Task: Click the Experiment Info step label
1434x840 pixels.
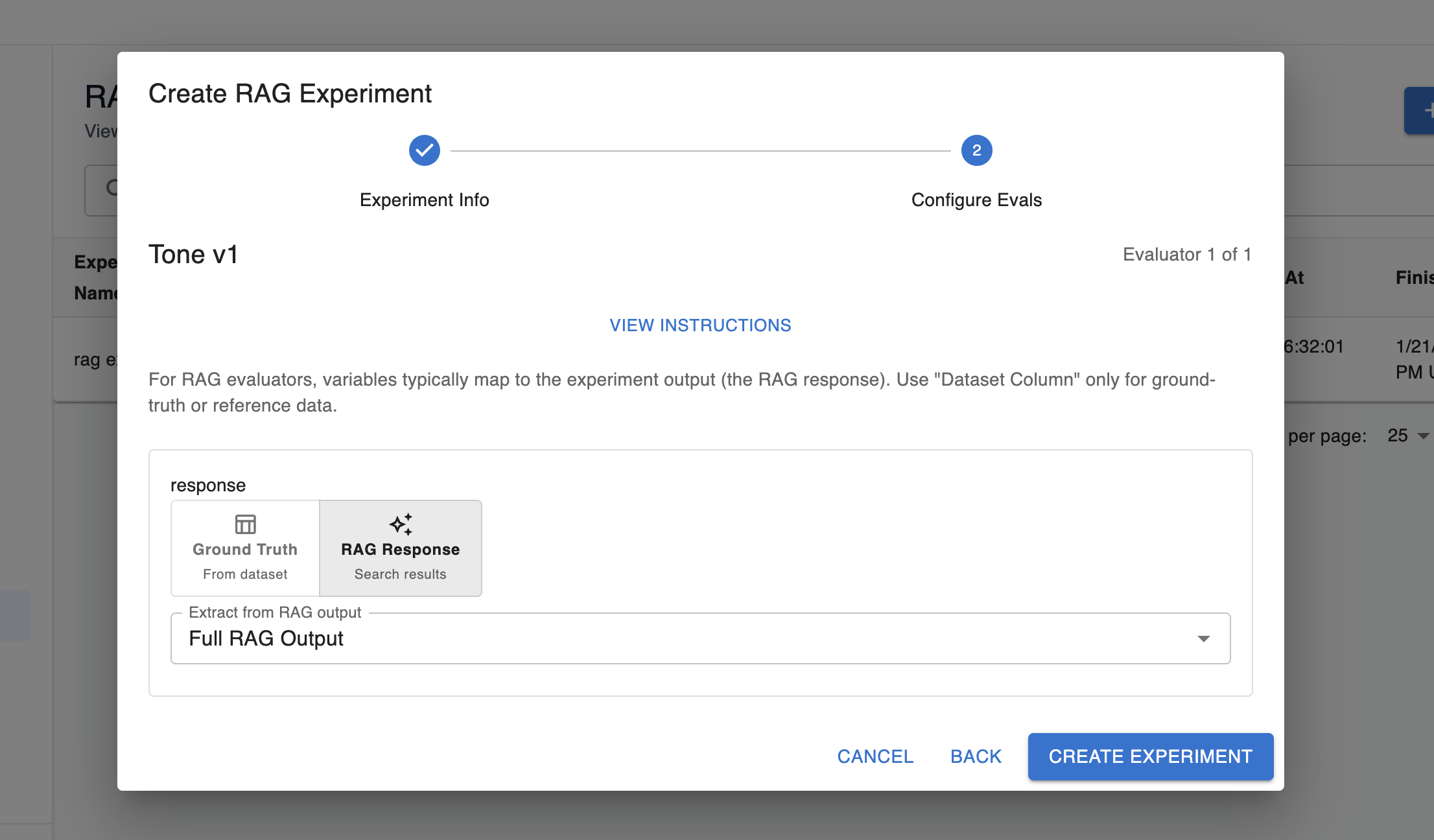Action: 424,200
